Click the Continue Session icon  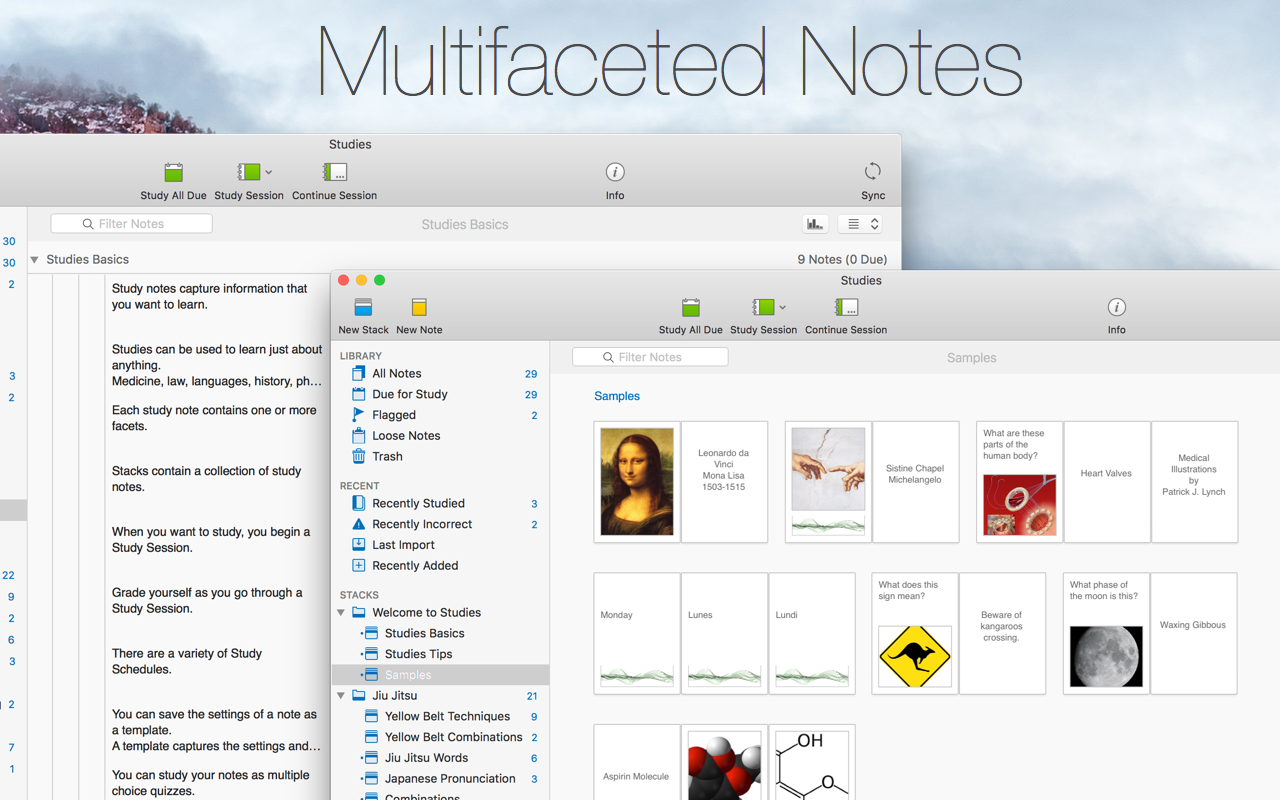pos(845,308)
